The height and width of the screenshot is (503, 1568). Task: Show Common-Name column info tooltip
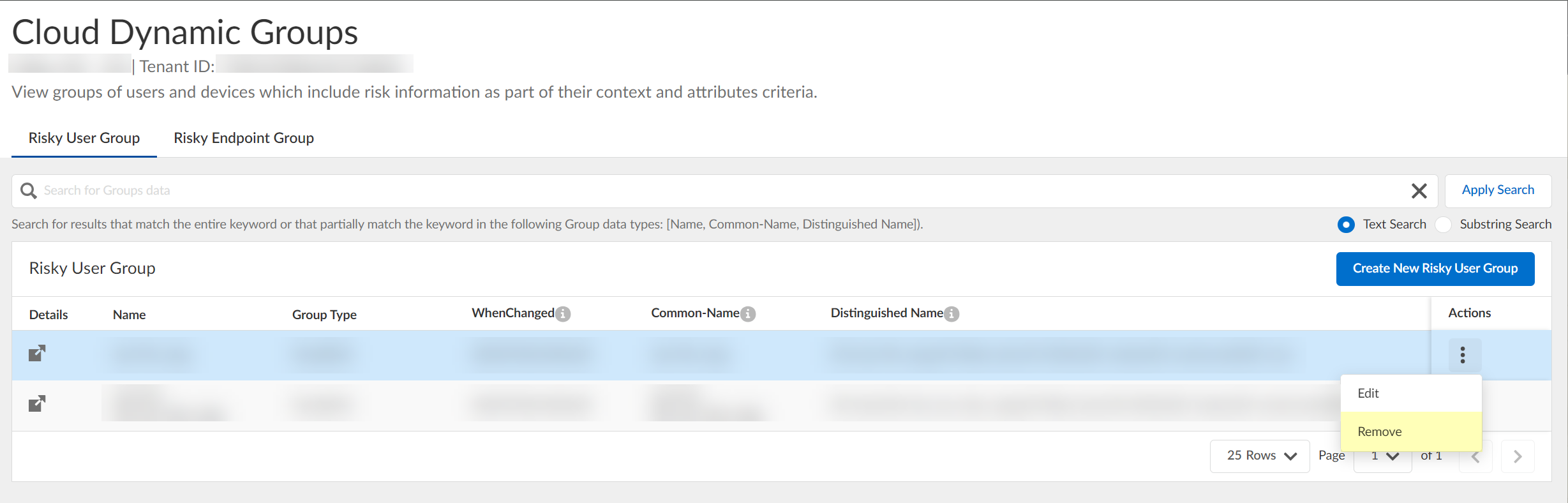tap(748, 314)
